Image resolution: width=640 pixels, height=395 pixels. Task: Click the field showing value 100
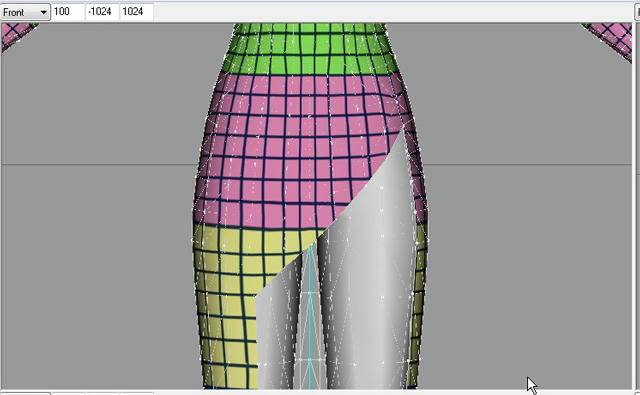68,12
